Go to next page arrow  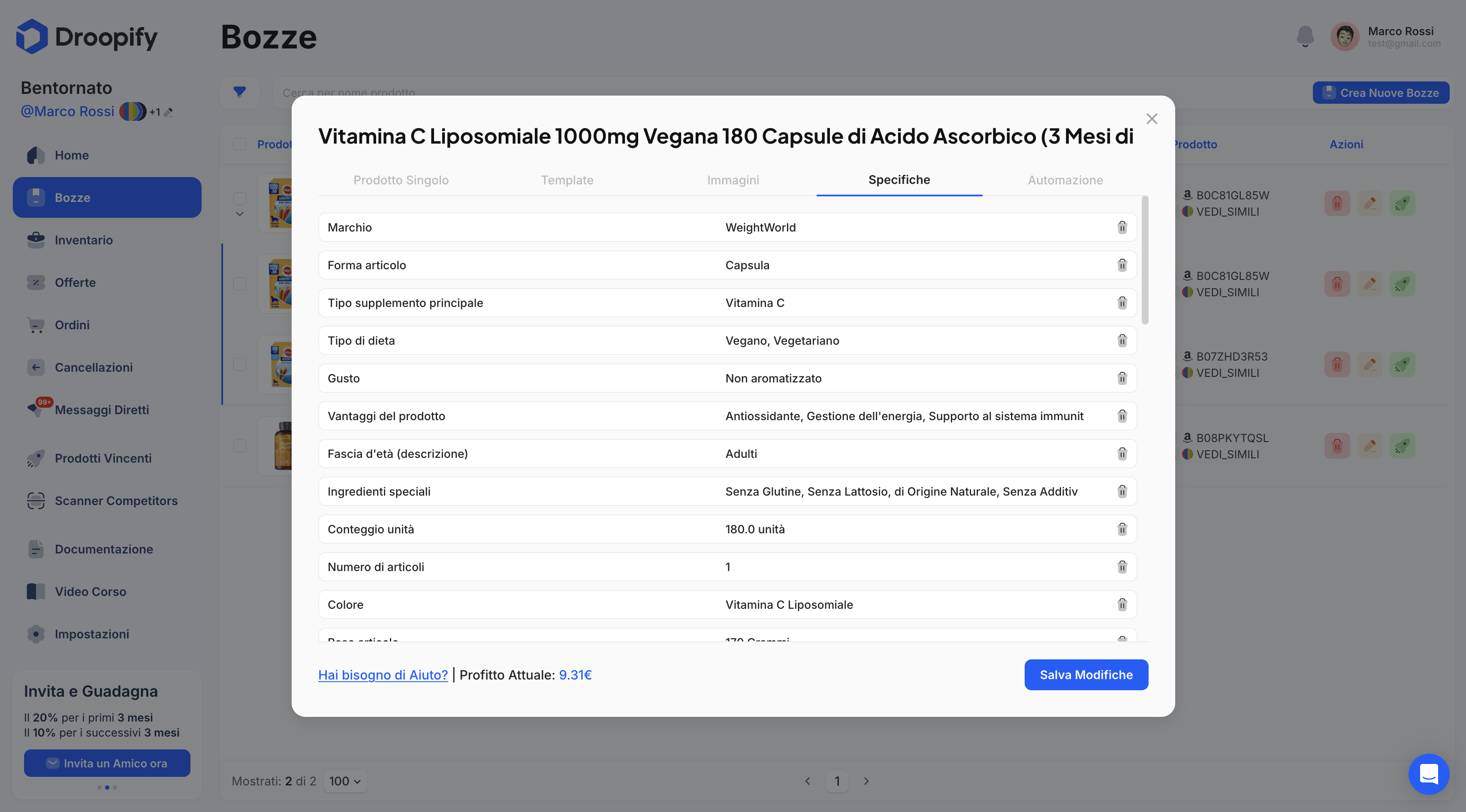(x=866, y=781)
